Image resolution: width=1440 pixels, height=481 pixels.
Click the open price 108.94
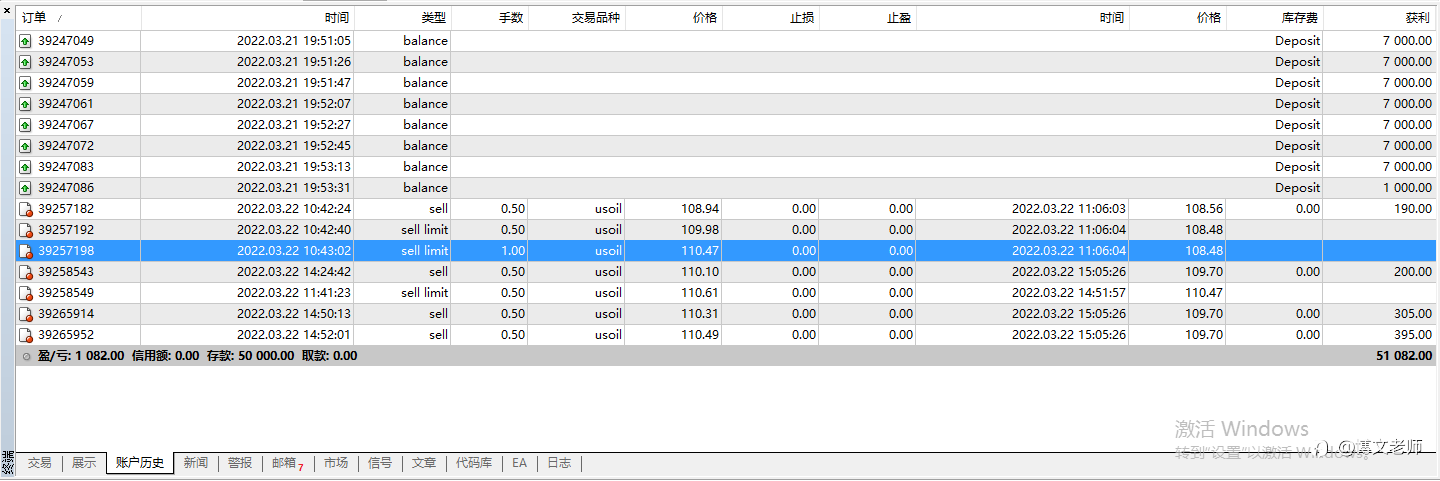(x=700, y=209)
